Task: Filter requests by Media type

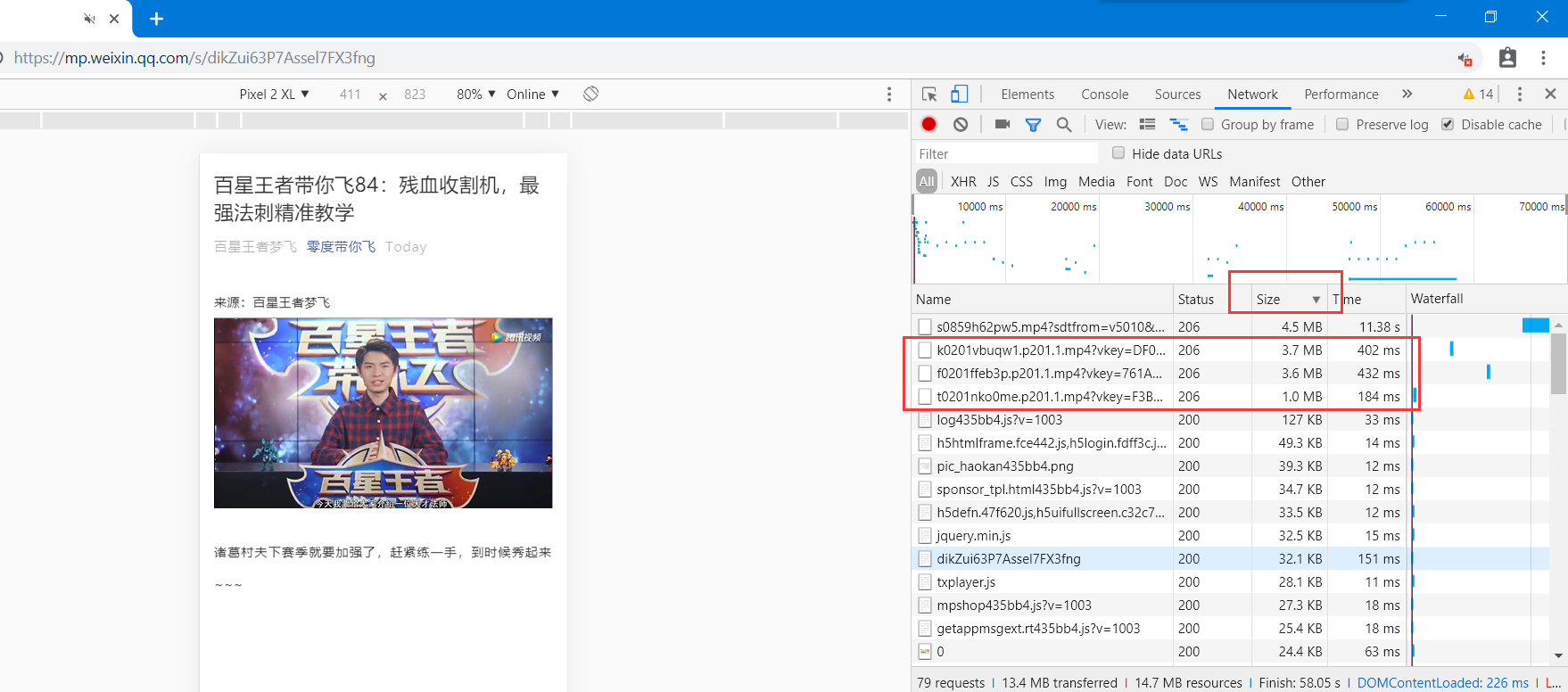Action: point(1096,182)
